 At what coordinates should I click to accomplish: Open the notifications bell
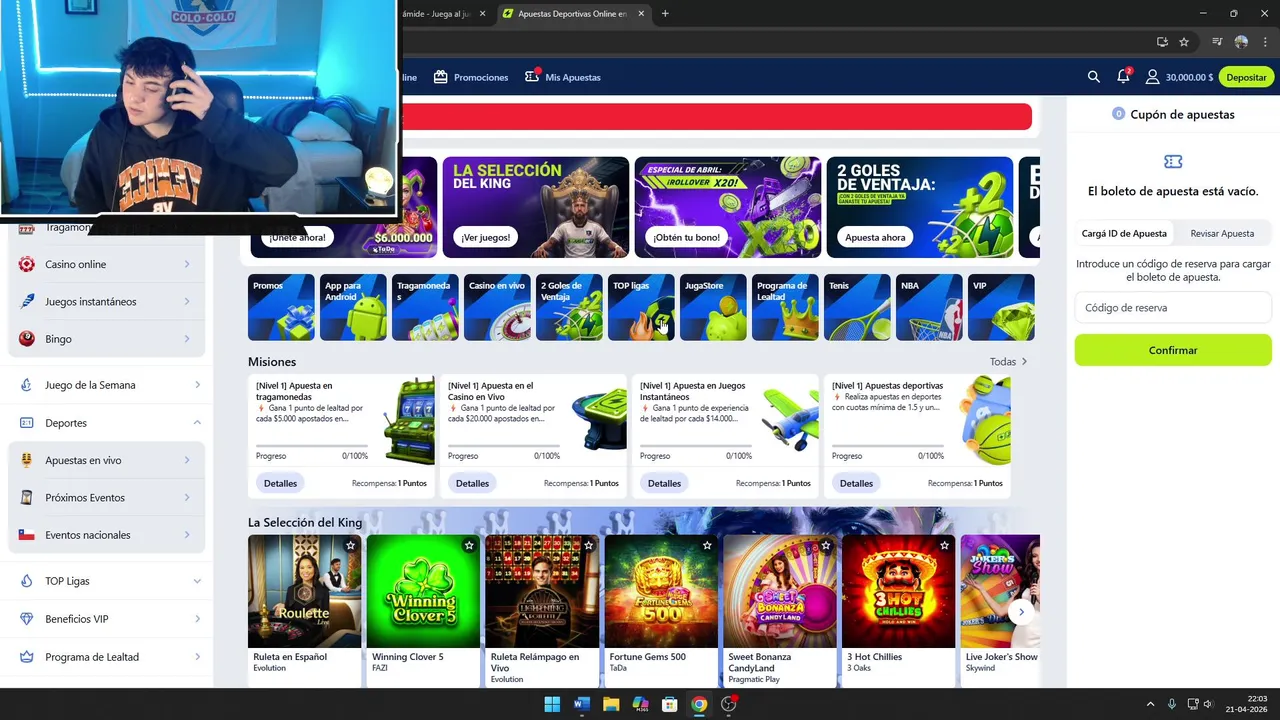[x=1123, y=77]
